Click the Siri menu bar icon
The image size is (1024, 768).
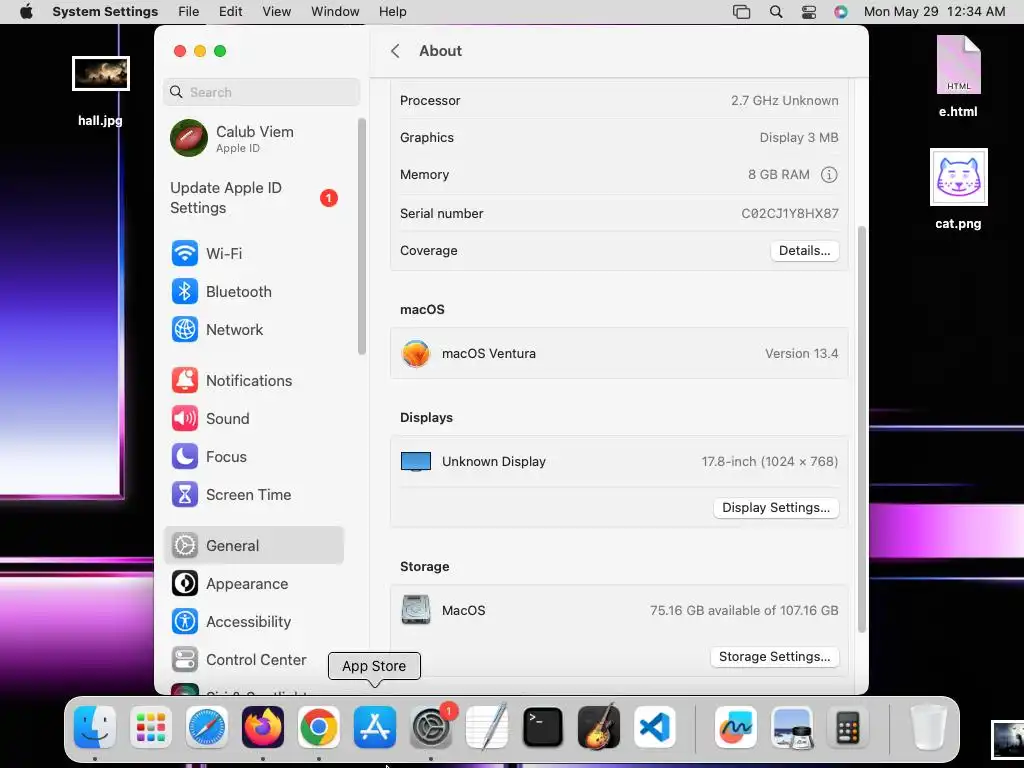tap(841, 12)
